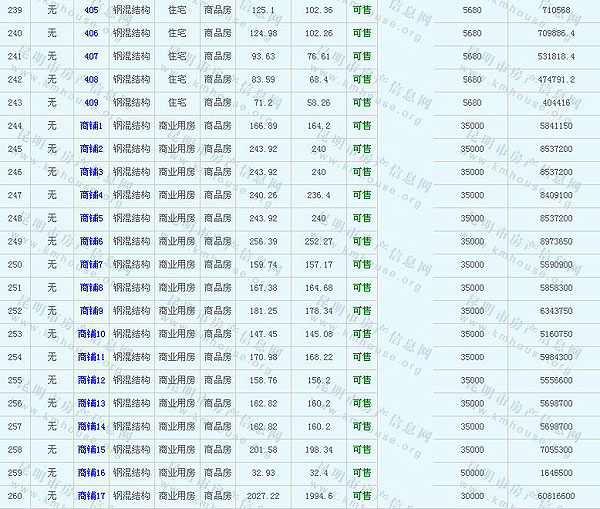Viewport: 600px width, 509px height.
Task: Open the 商铺12 shop link
Action: [x=91, y=380]
